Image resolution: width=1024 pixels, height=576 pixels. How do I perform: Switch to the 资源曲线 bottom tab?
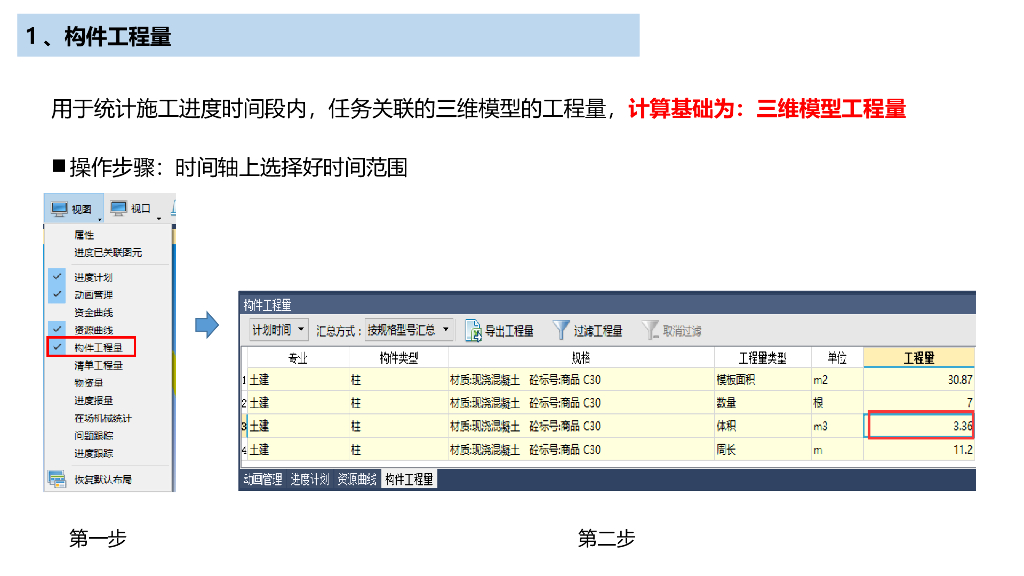[357, 479]
